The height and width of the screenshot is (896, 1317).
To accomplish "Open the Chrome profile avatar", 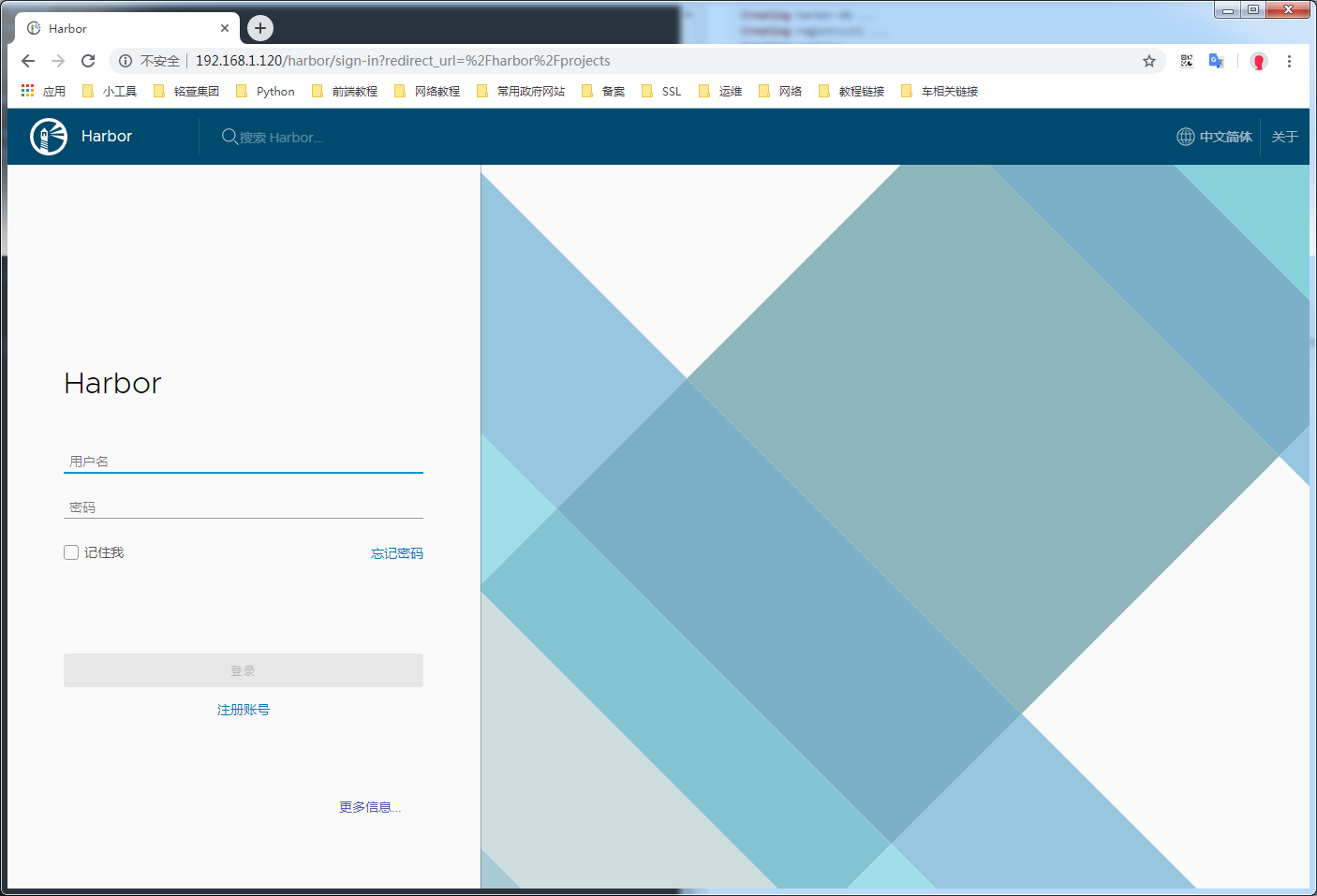I will (1259, 61).
